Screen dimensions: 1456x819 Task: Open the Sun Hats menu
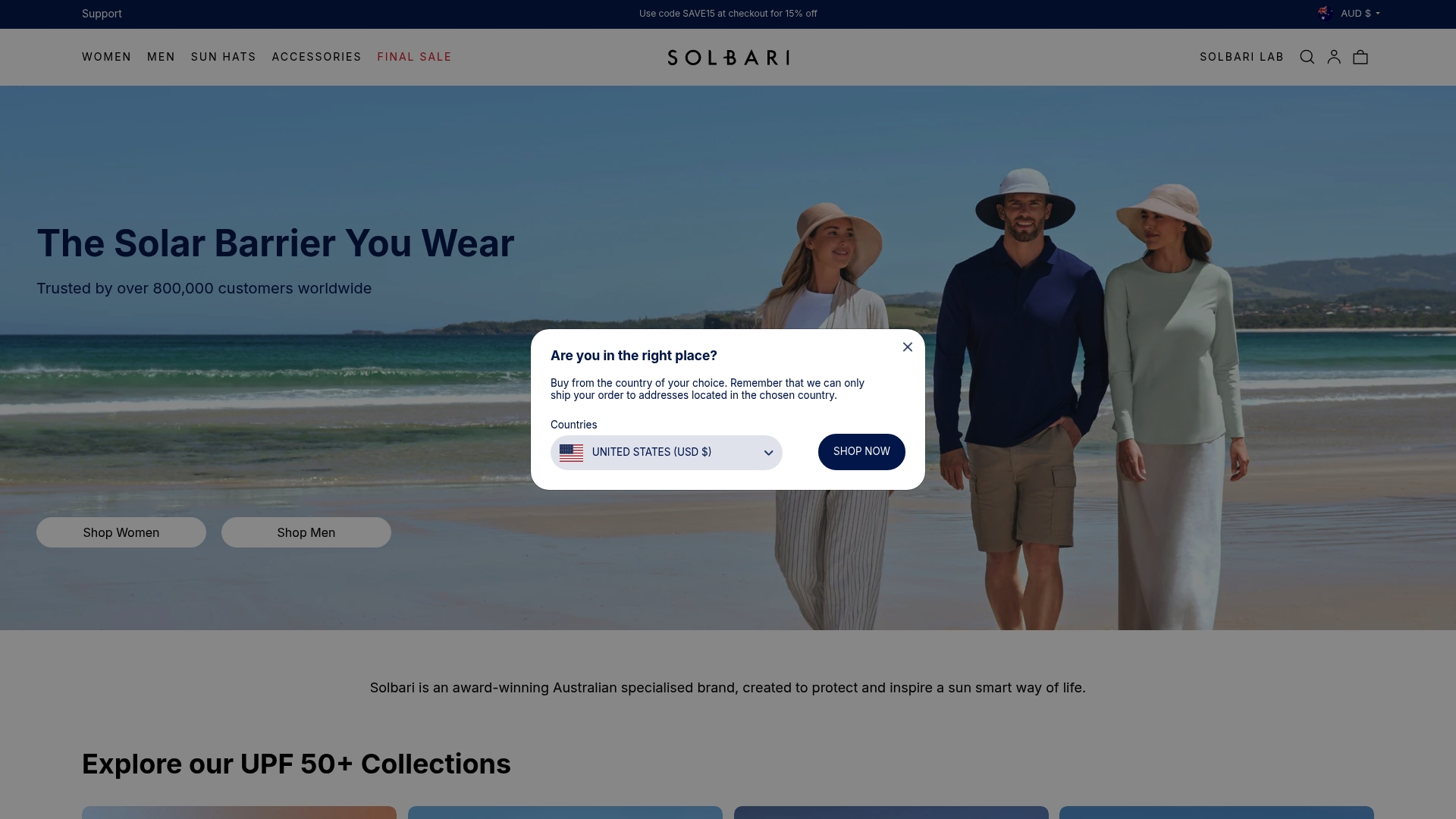[x=224, y=57]
